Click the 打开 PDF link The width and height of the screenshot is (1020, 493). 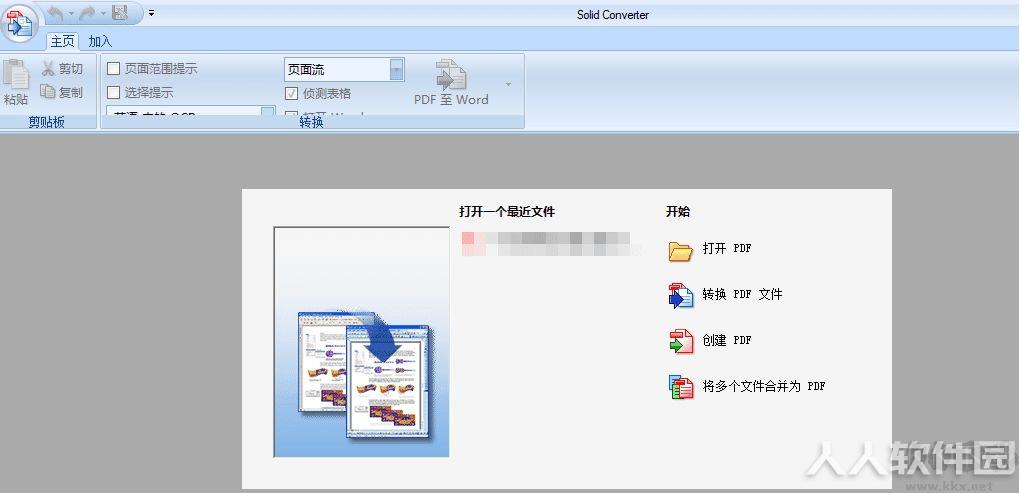tap(727, 248)
